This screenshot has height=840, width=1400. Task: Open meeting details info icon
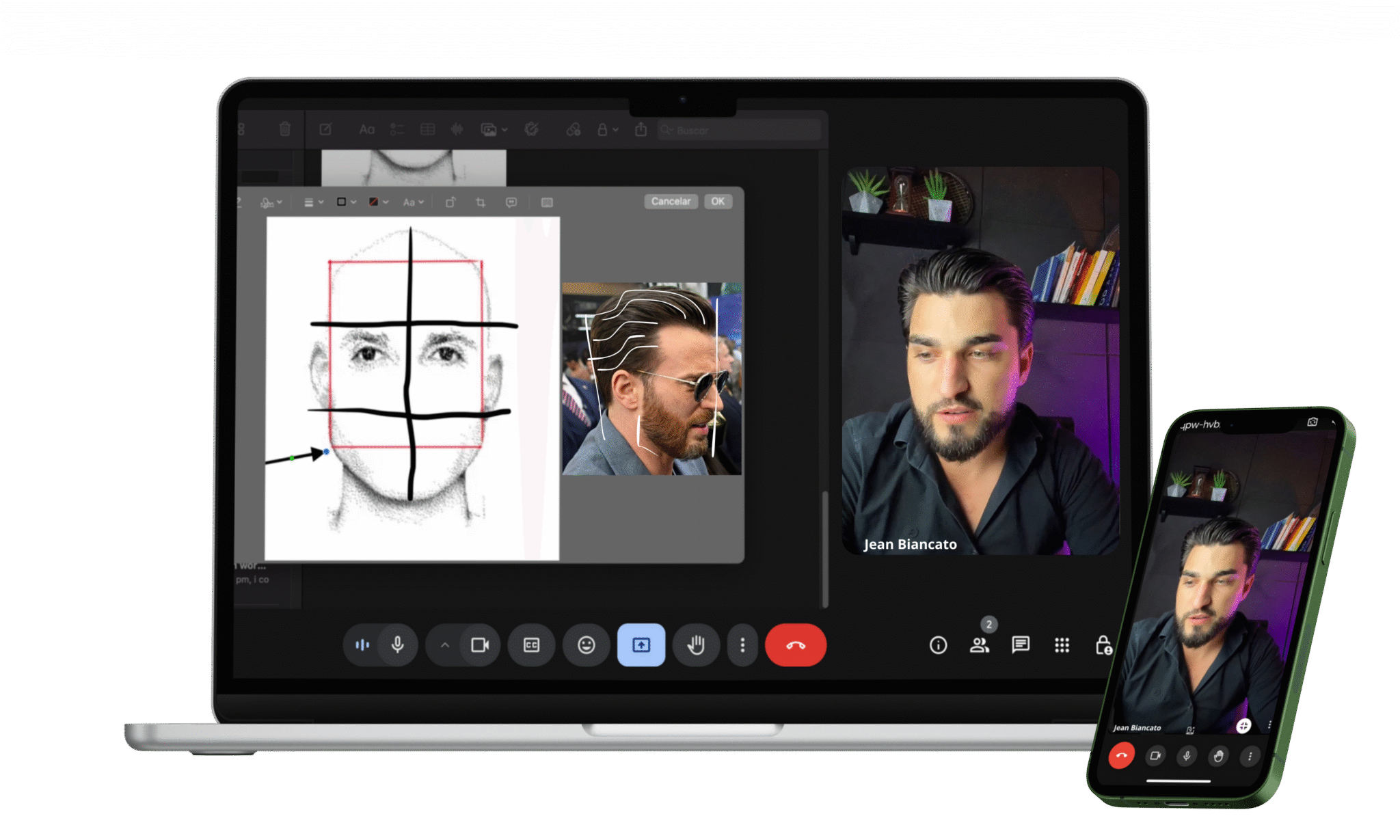[938, 645]
